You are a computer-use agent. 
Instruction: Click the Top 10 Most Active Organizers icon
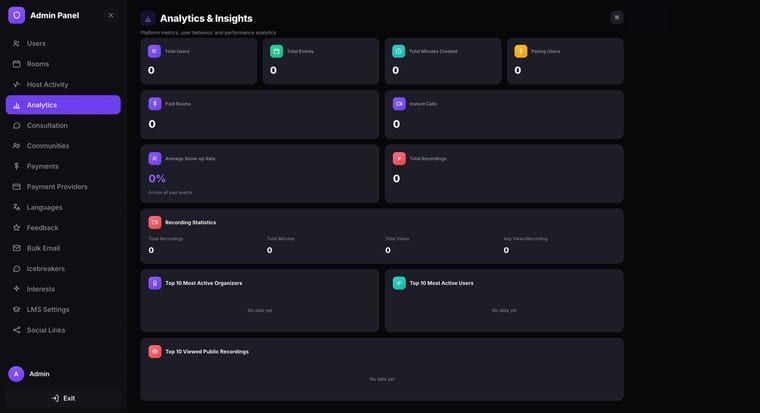pyautogui.click(x=155, y=283)
